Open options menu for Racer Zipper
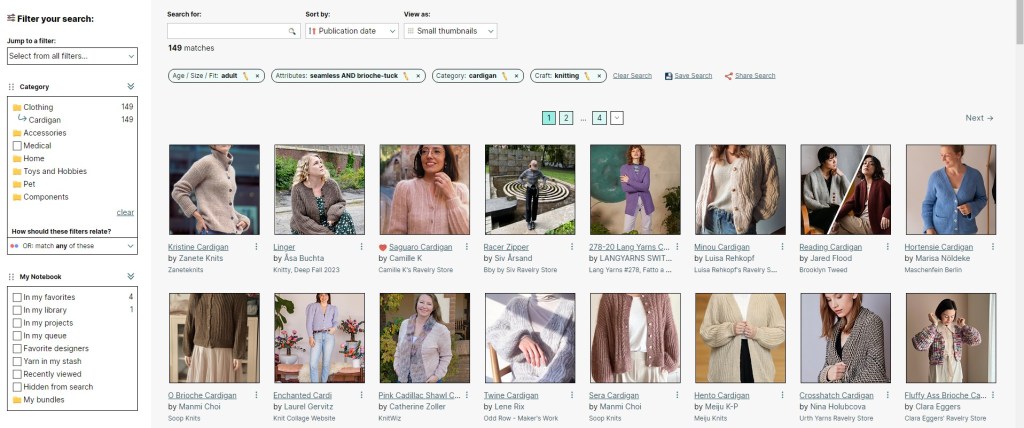 pos(571,247)
